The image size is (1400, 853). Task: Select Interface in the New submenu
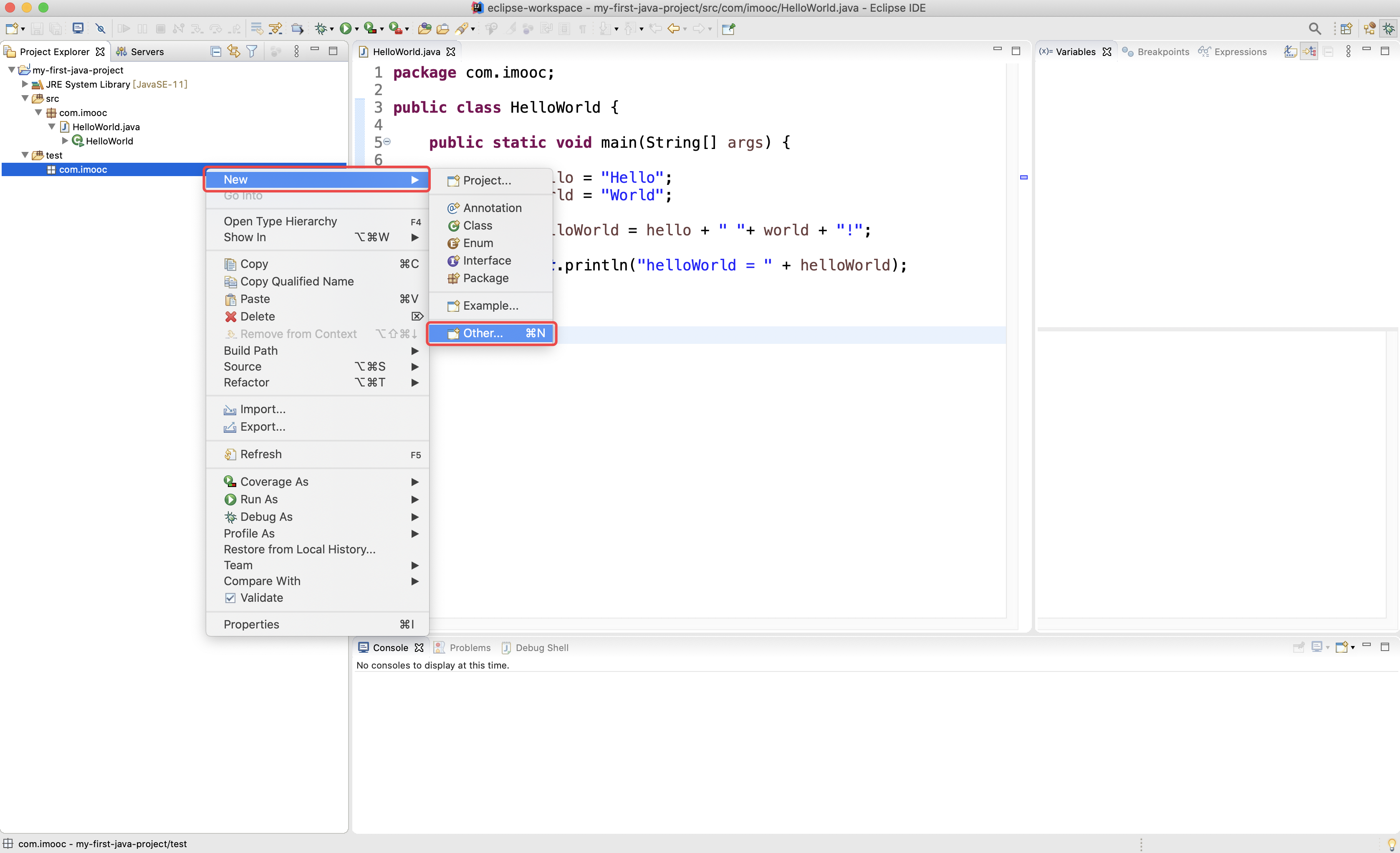491,261
